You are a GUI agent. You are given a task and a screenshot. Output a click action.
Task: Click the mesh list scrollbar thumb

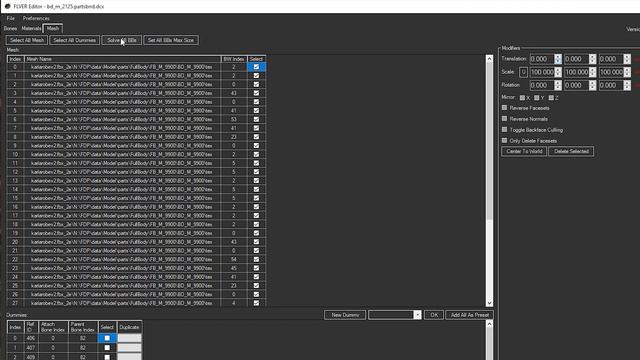[x=489, y=141]
